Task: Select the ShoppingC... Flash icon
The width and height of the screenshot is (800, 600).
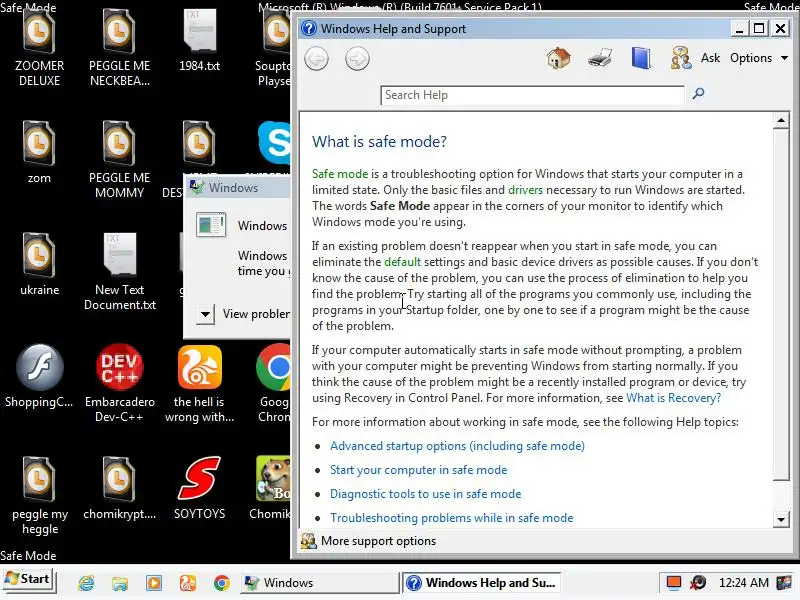Action: point(39,377)
